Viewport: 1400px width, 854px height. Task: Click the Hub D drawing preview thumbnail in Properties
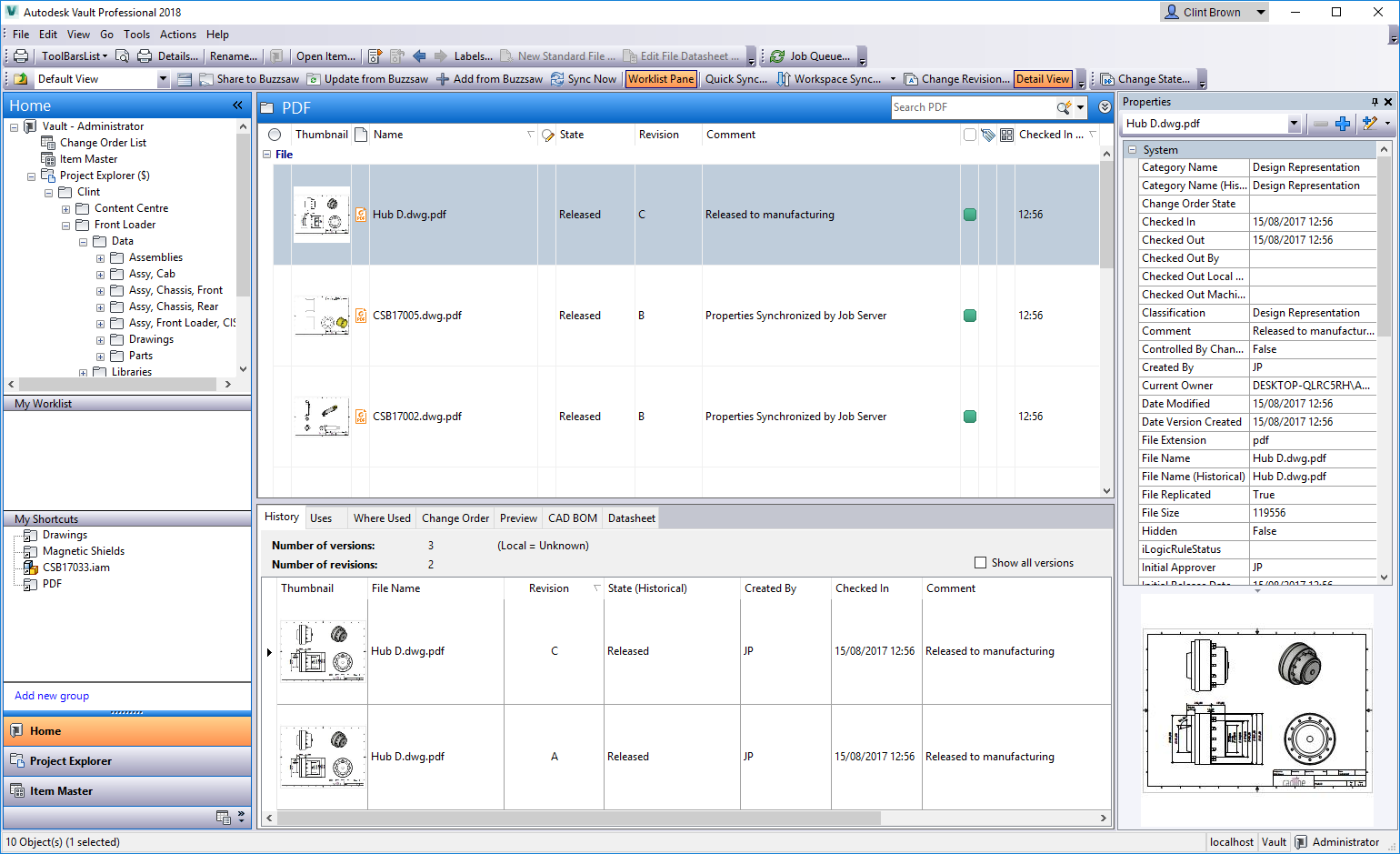click(x=1256, y=710)
